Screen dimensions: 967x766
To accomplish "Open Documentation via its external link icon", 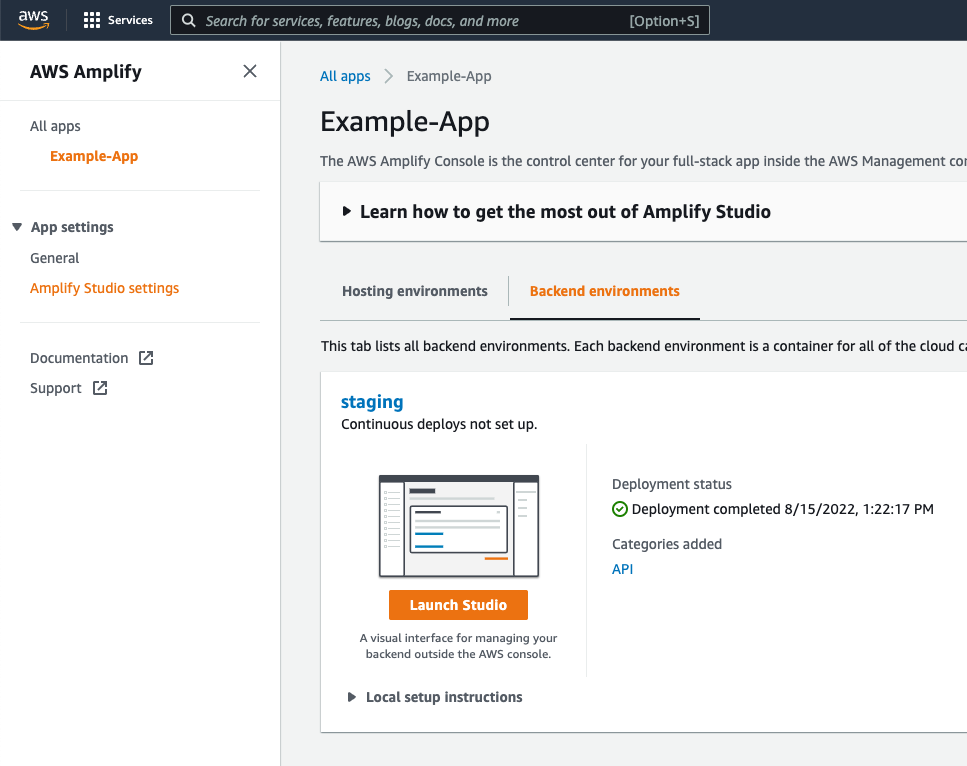I will [144, 357].
